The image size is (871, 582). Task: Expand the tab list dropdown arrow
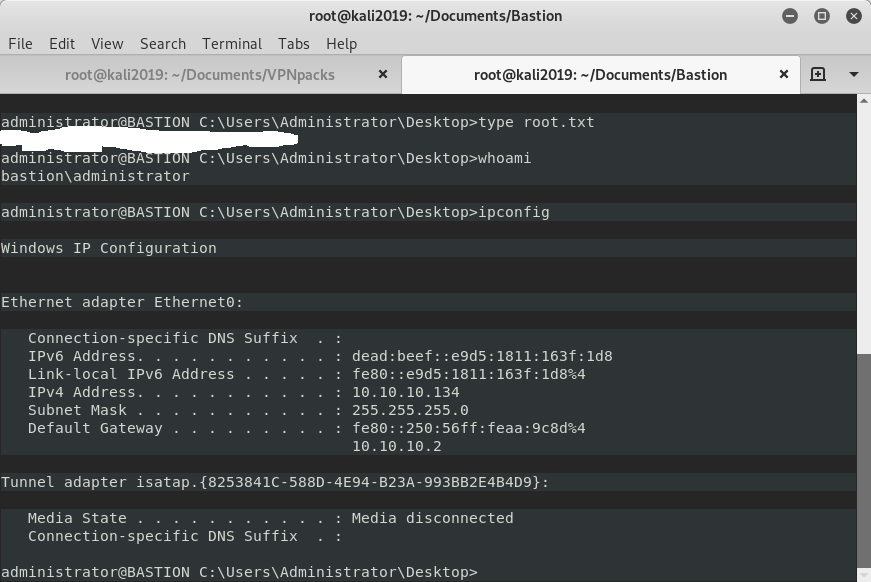854,74
